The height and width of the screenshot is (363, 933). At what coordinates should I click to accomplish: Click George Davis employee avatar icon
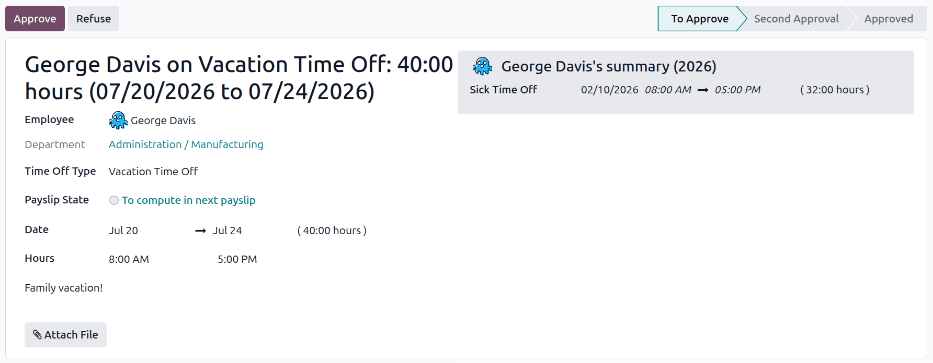tap(118, 120)
